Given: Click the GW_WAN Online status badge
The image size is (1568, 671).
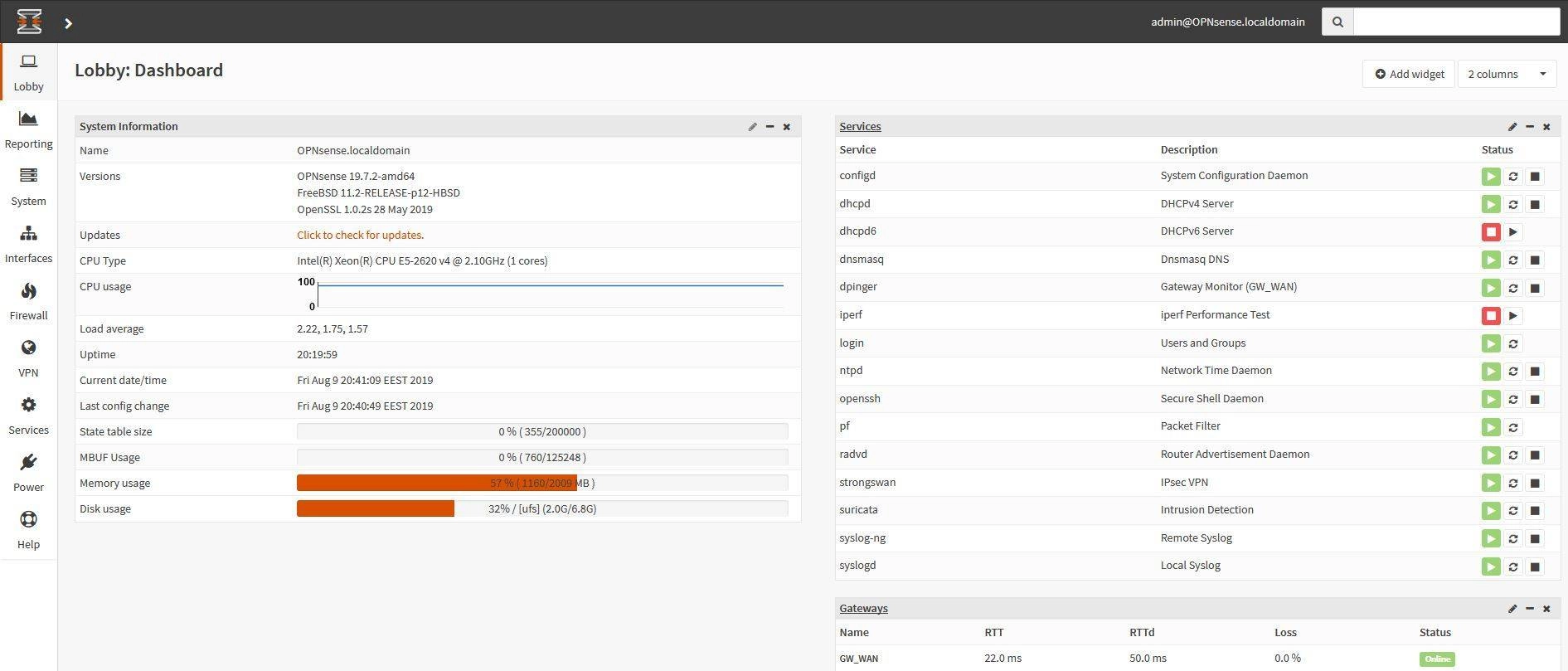Looking at the screenshot, I should point(1437,659).
